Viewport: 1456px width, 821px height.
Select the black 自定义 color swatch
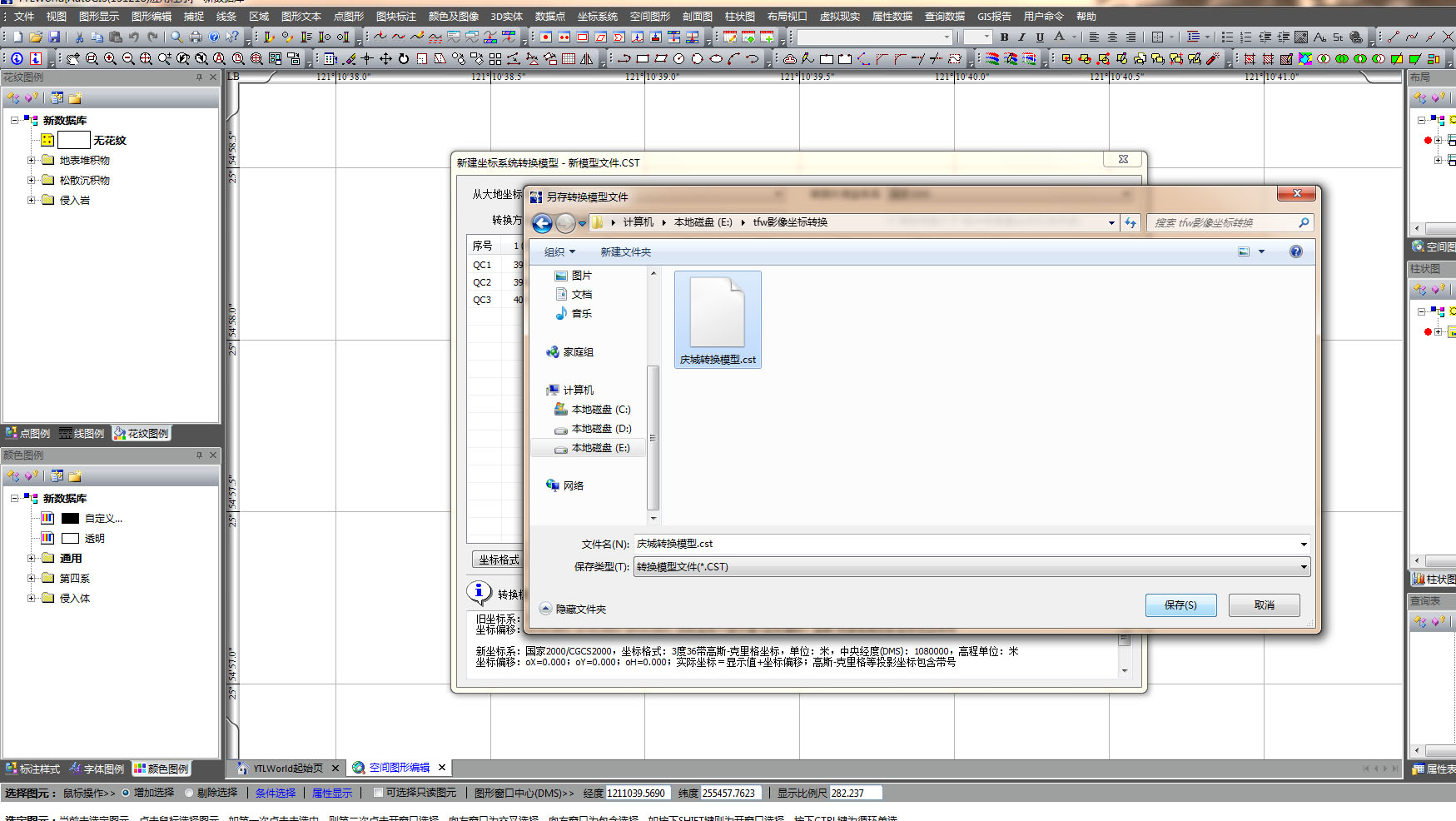pyautogui.click(x=70, y=518)
